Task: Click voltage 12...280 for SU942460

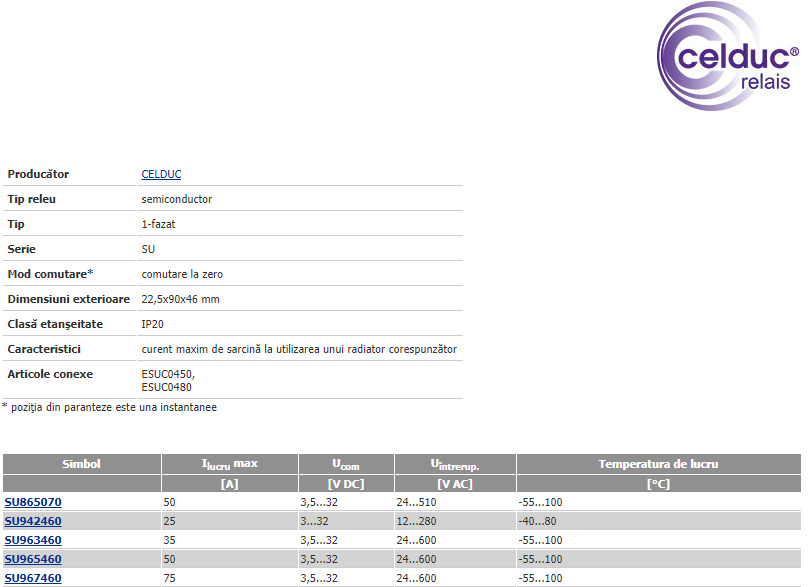Action: (416, 521)
